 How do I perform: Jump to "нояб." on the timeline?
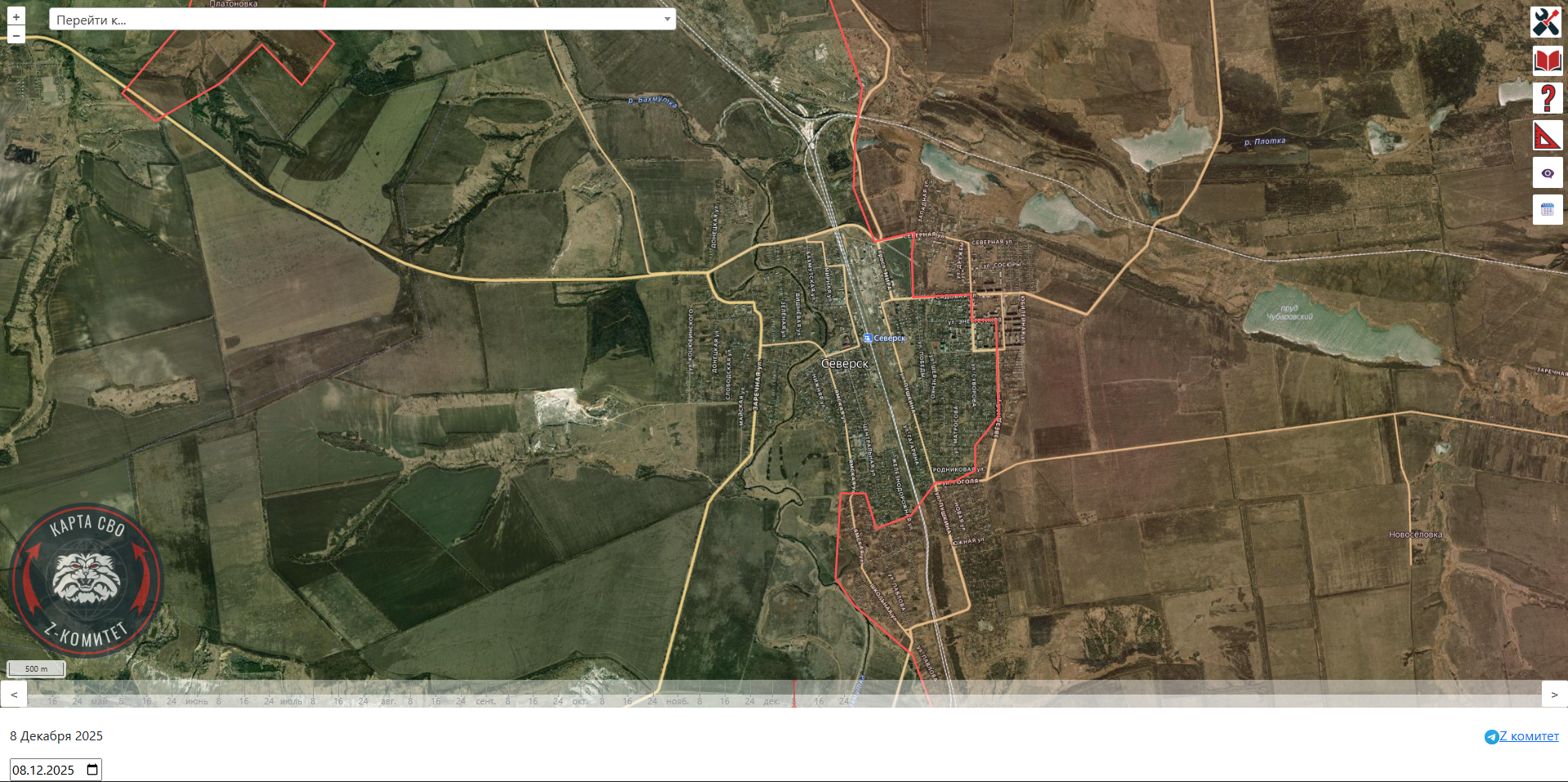(x=677, y=701)
